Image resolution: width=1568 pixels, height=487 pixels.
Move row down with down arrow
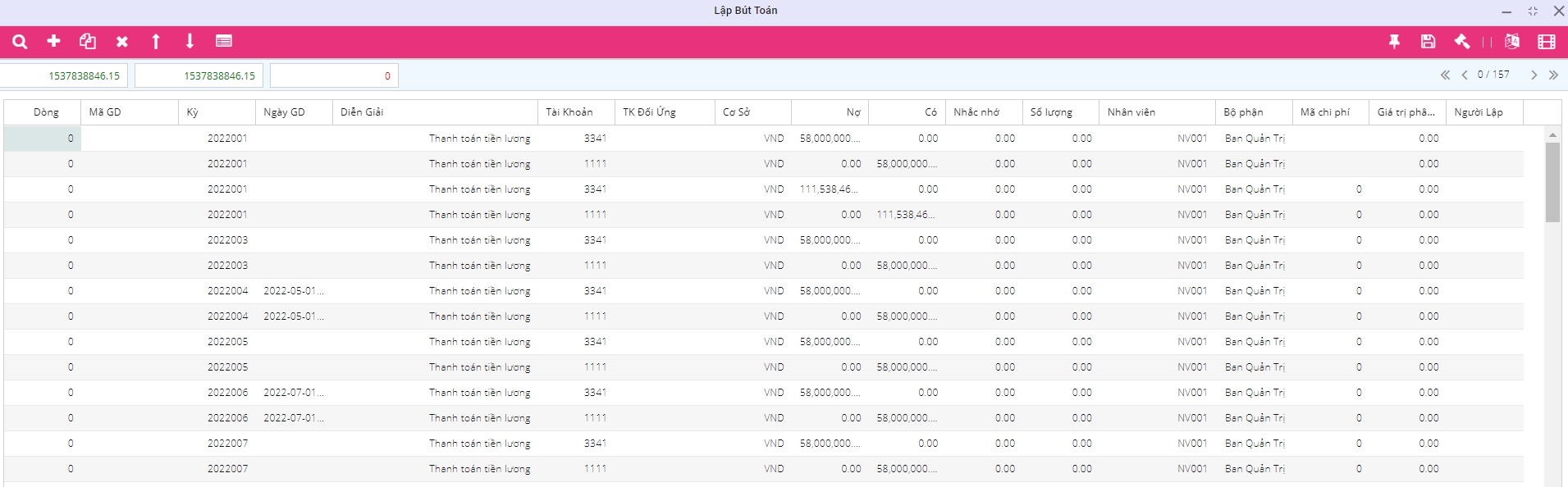point(190,41)
